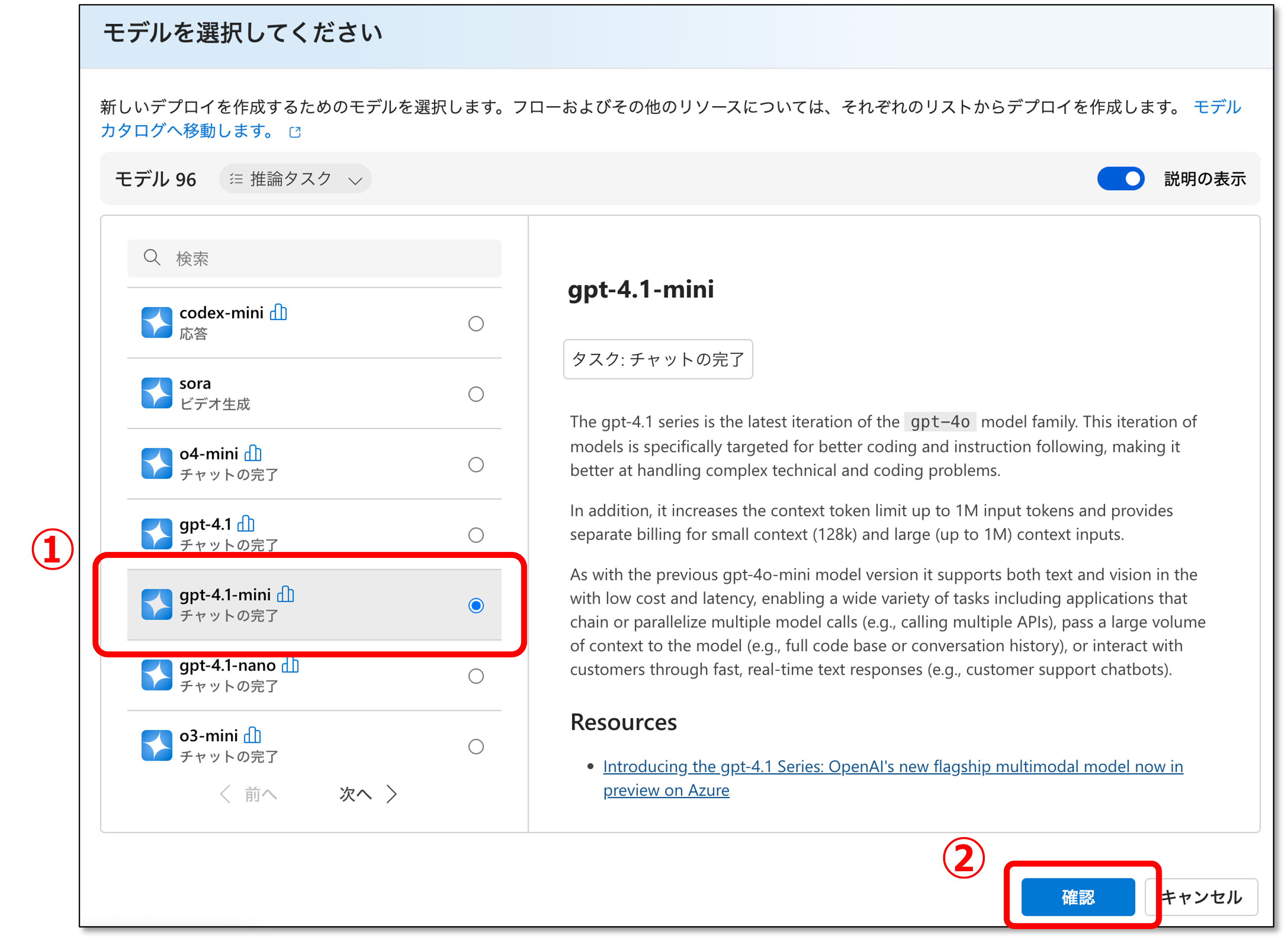Click benchmark chart icon next to o3-mini
The height and width of the screenshot is (941, 1288).
tap(252, 735)
